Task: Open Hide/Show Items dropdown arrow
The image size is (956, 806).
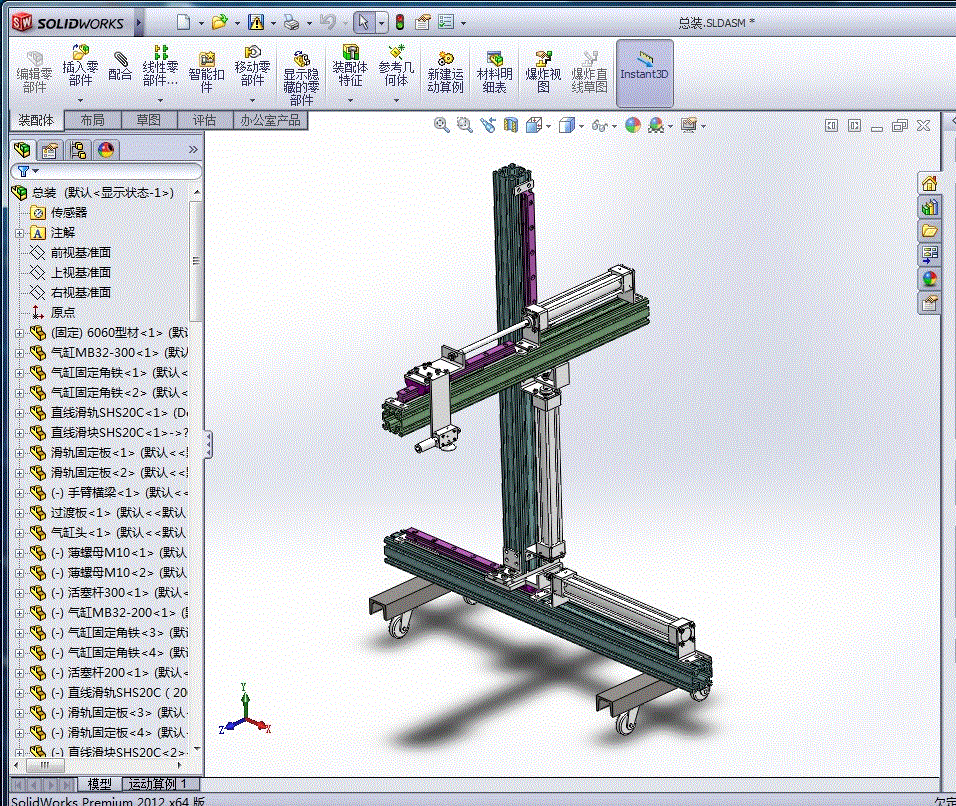Action: coord(614,126)
